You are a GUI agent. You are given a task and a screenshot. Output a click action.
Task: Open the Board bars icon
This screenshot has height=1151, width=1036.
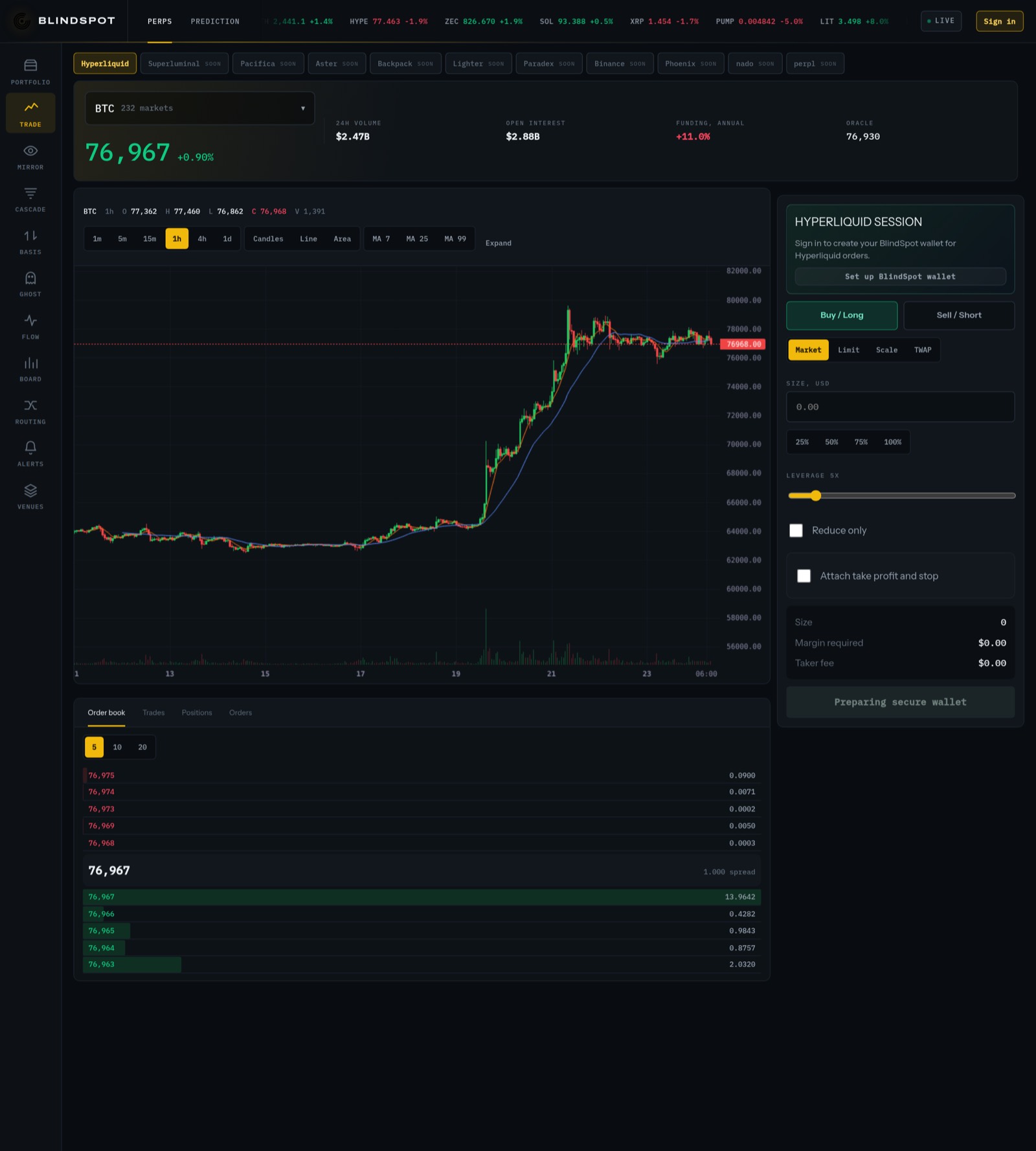tap(30, 369)
